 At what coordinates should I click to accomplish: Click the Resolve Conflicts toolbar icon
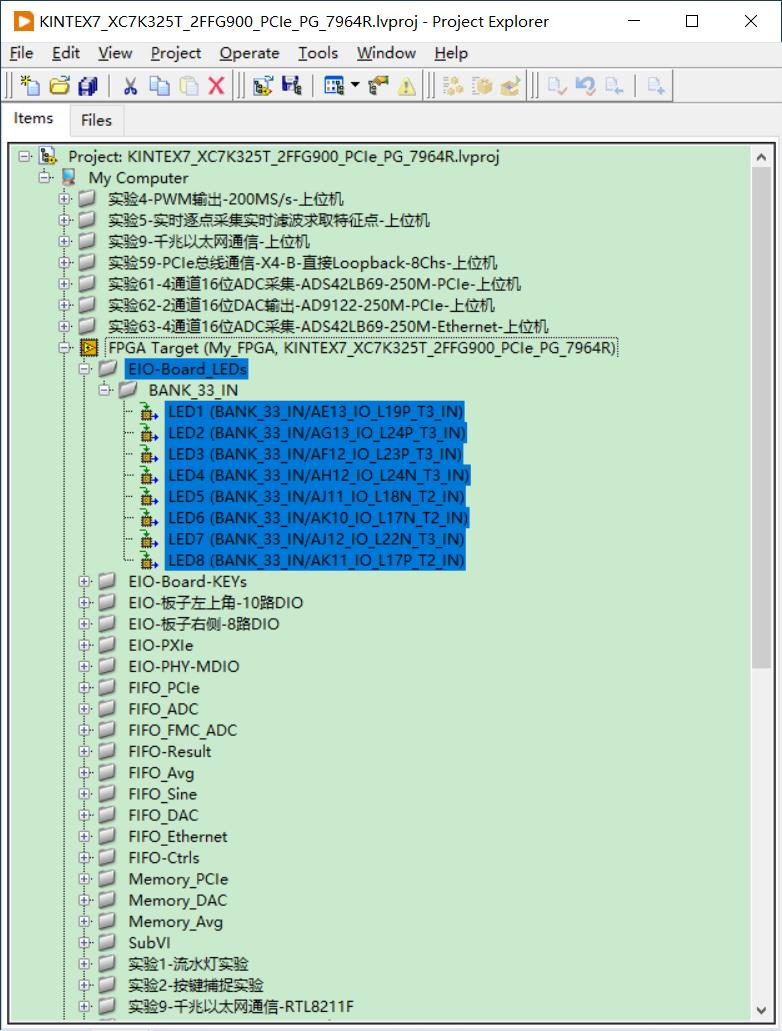tap(378, 85)
